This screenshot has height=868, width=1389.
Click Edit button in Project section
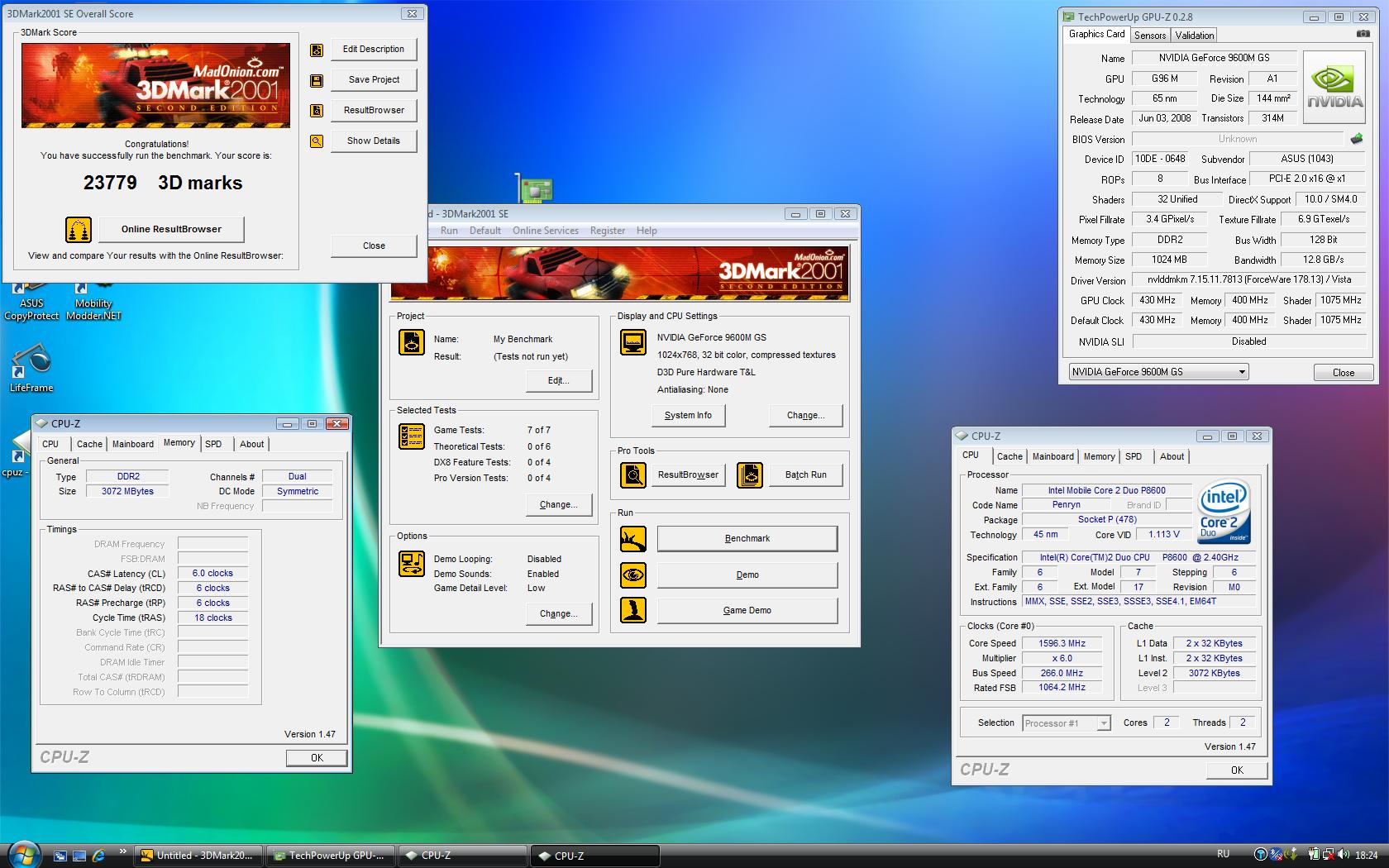pyautogui.click(x=559, y=381)
